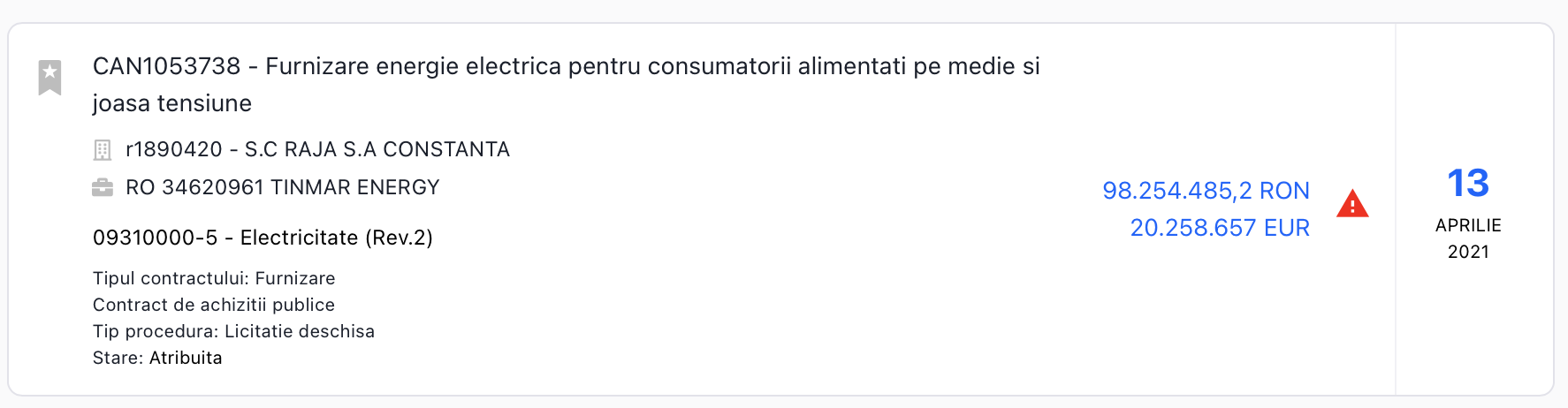Click the 20.258.657 EUR value

click(x=1220, y=228)
